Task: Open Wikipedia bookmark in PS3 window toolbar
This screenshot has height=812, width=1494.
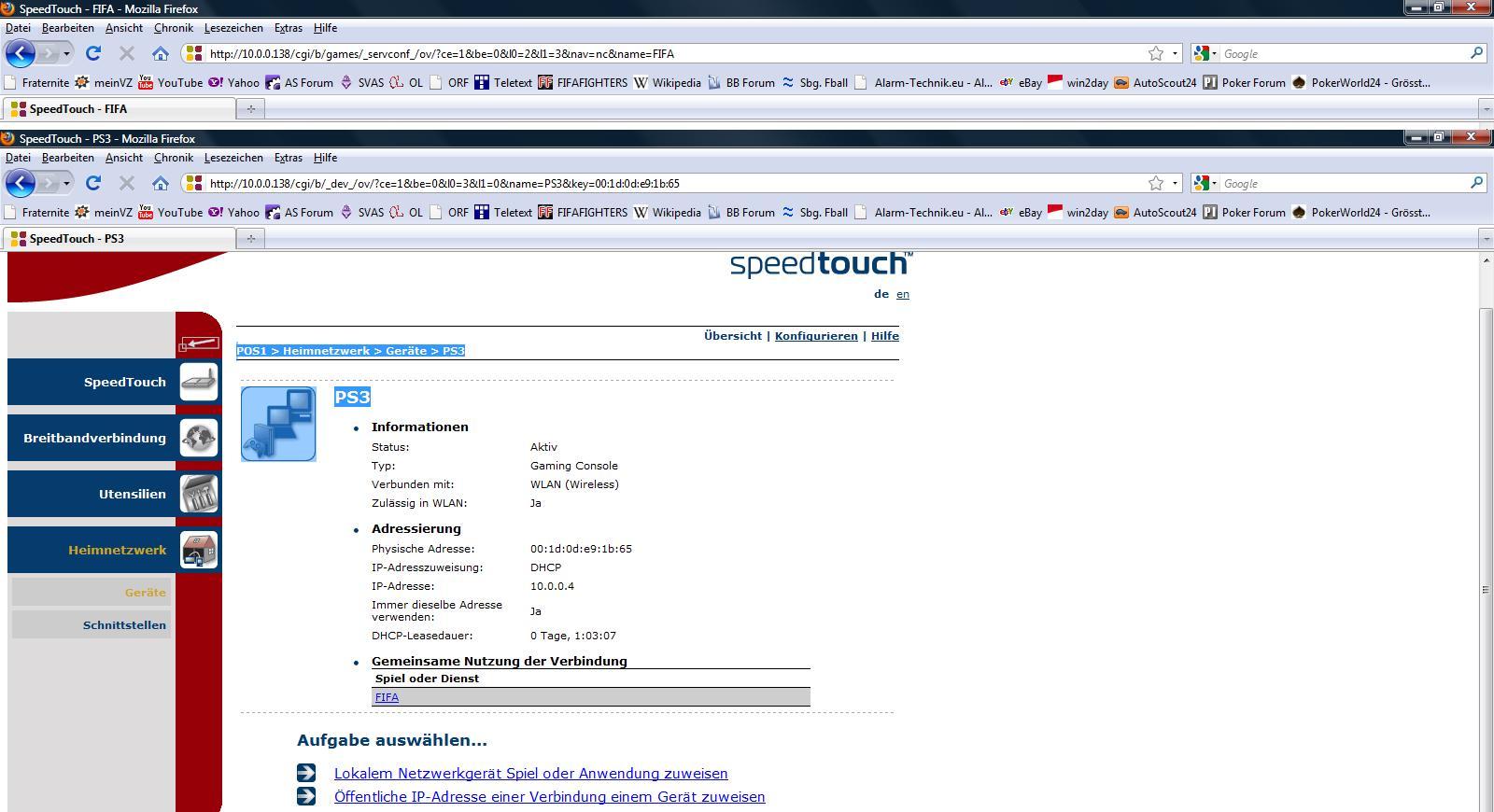Action: pyautogui.click(x=667, y=212)
